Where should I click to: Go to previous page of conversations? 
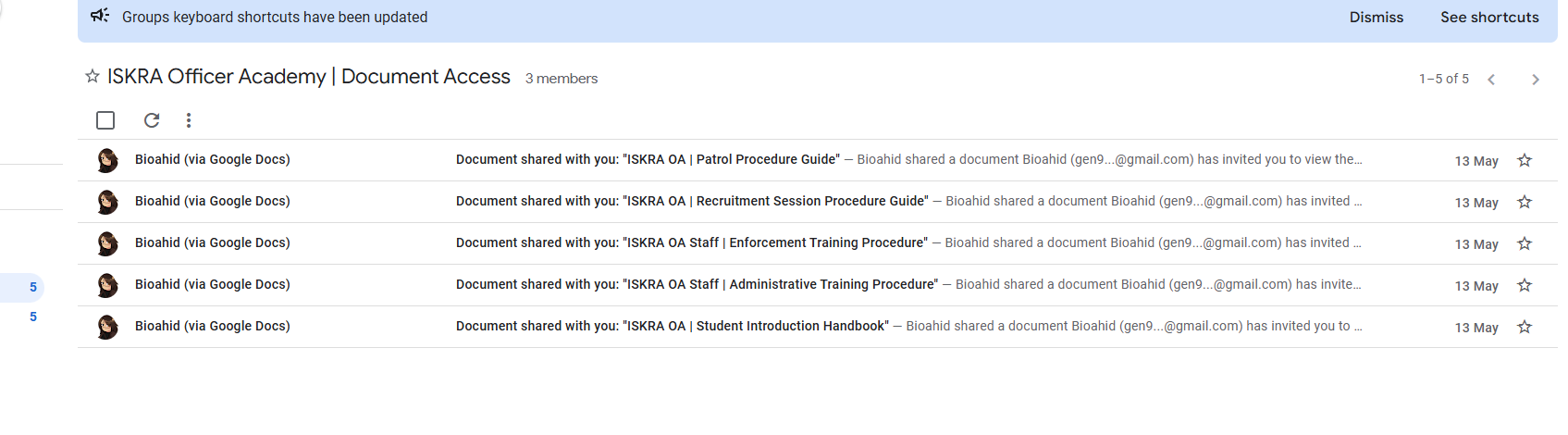point(1491,80)
